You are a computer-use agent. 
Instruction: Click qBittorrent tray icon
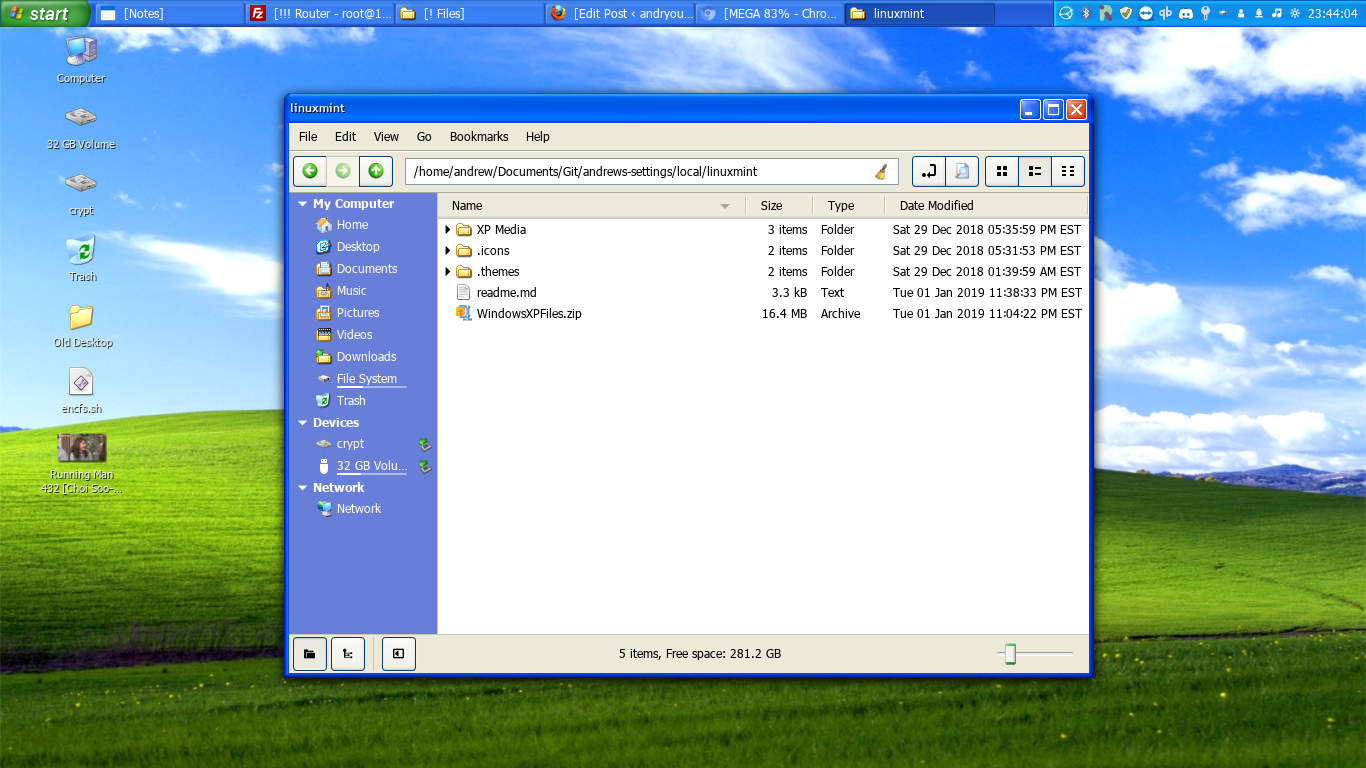click(1165, 14)
